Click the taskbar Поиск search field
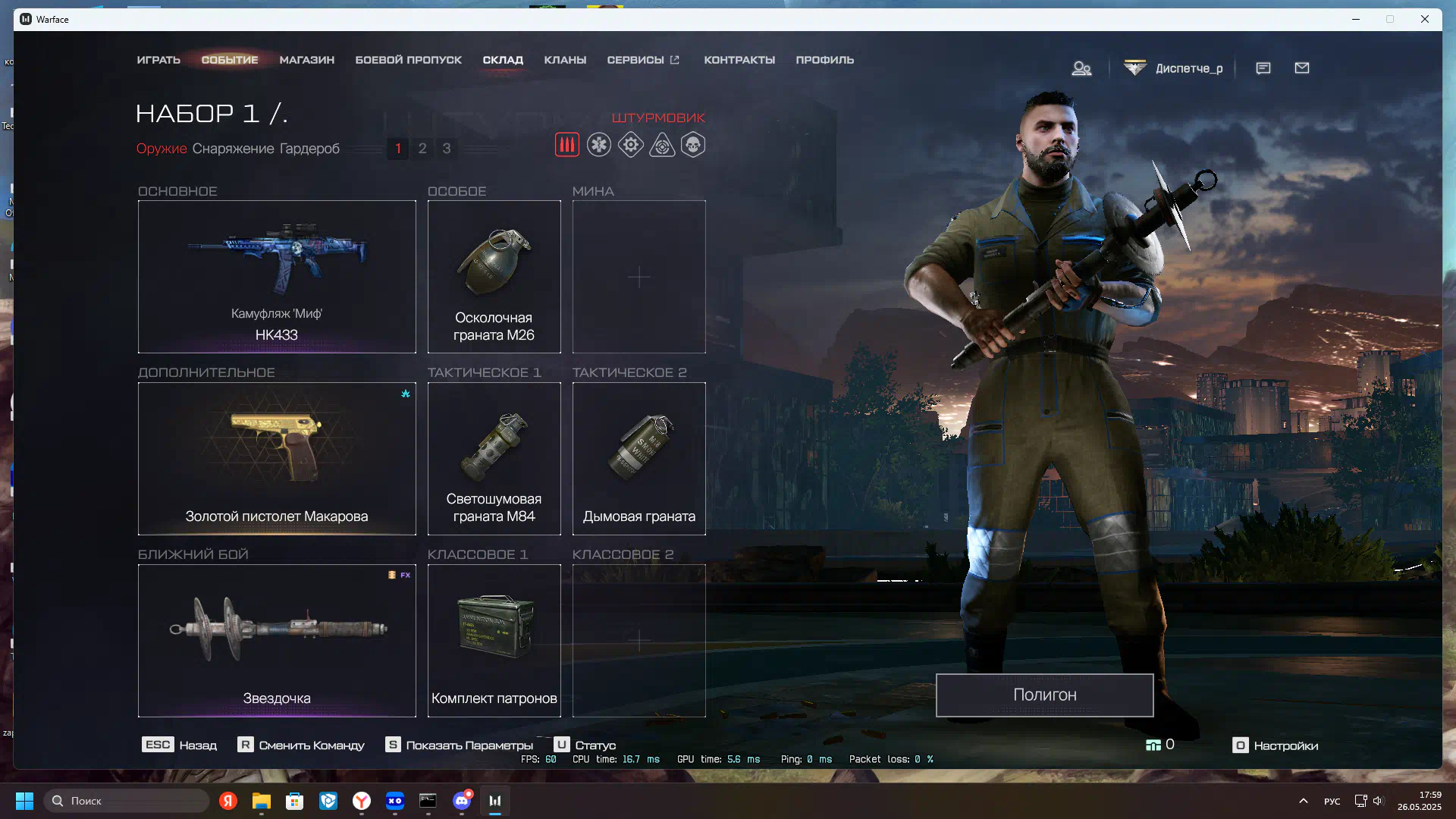Image resolution: width=1456 pixels, height=819 pixels. pos(127,801)
